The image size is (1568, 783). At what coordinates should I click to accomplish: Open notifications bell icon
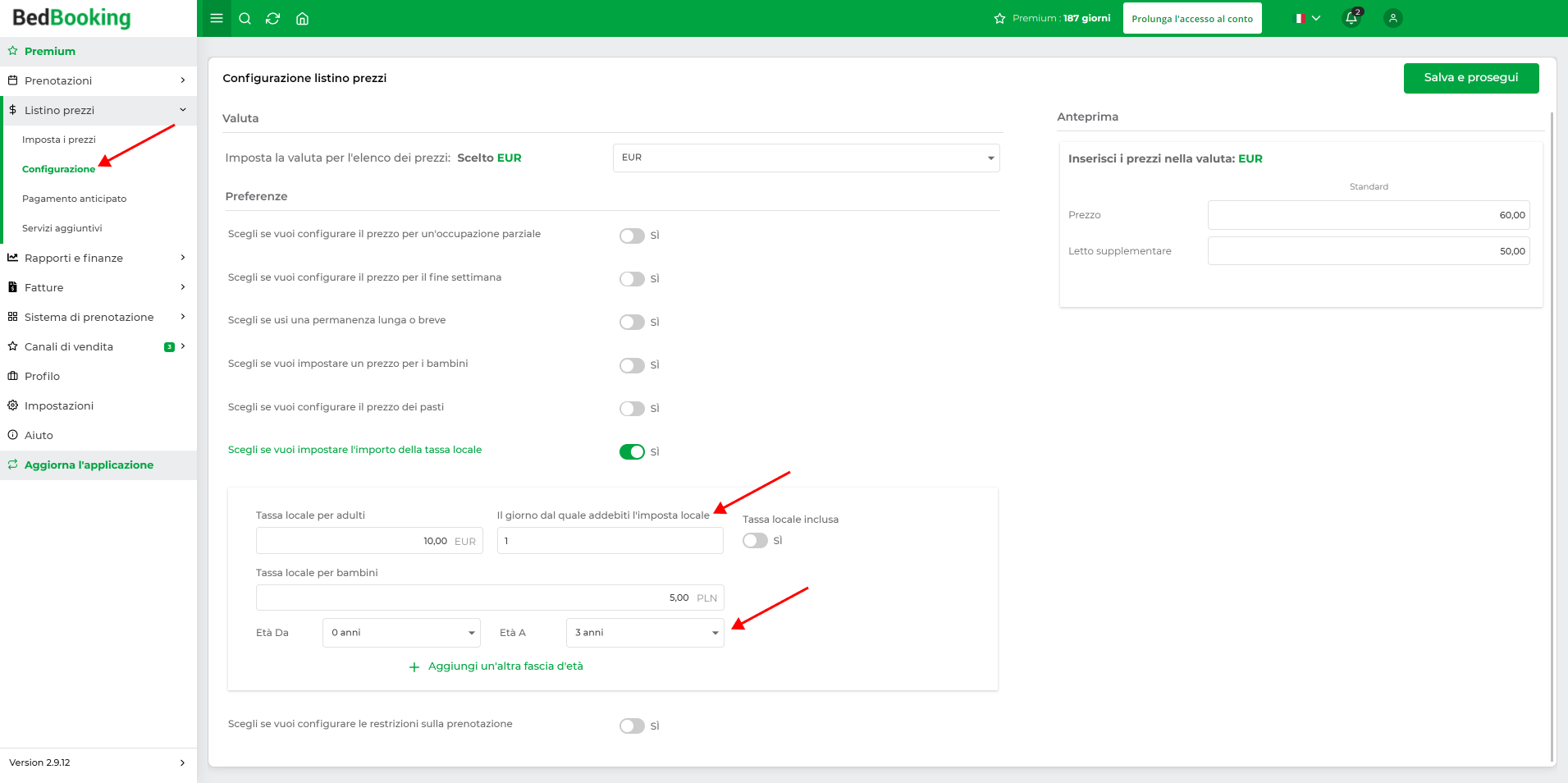(1351, 17)
